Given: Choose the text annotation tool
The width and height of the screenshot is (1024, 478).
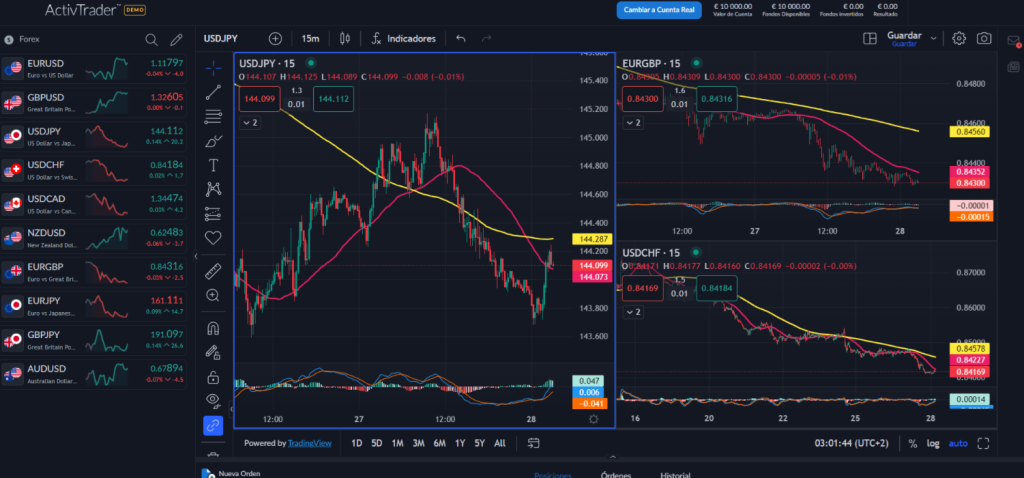Looking at the screenshot, I should [x=212, y=164].
